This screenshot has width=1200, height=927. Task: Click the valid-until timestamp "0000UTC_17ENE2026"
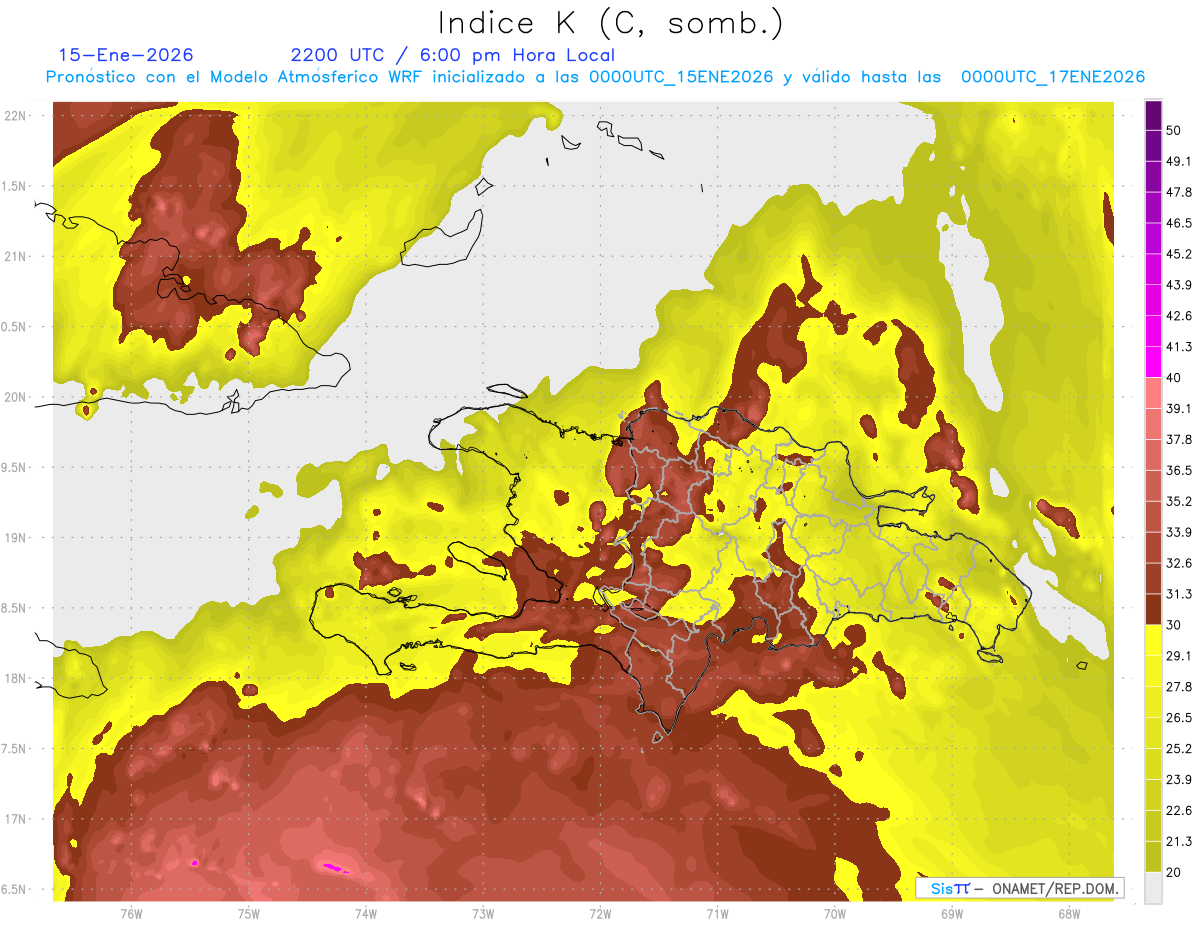(x=1052, y=77)
